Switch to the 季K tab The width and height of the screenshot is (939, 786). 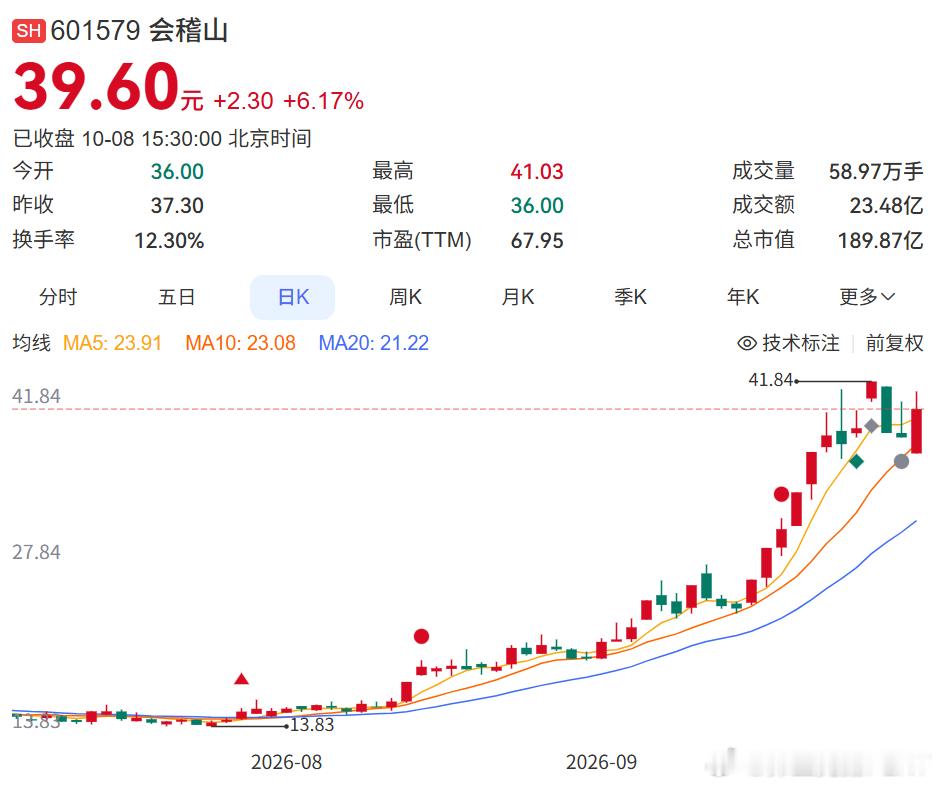(631, 297)
